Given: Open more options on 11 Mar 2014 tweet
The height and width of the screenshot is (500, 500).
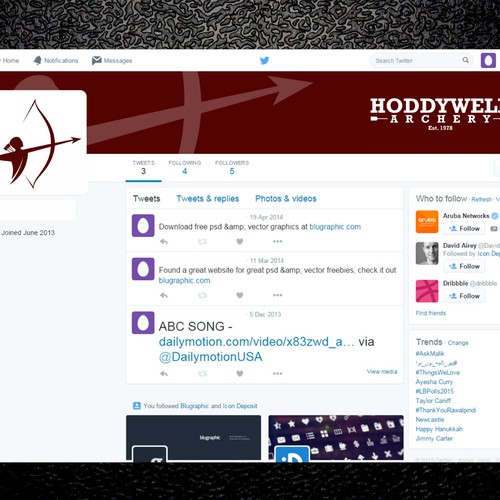Looking at the screenshot, I should click(278, 295).
